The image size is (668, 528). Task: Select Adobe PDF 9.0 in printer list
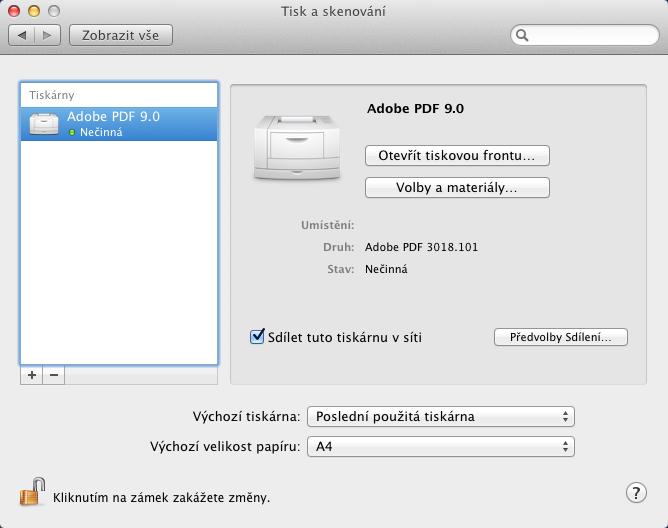tap(119, 124)
